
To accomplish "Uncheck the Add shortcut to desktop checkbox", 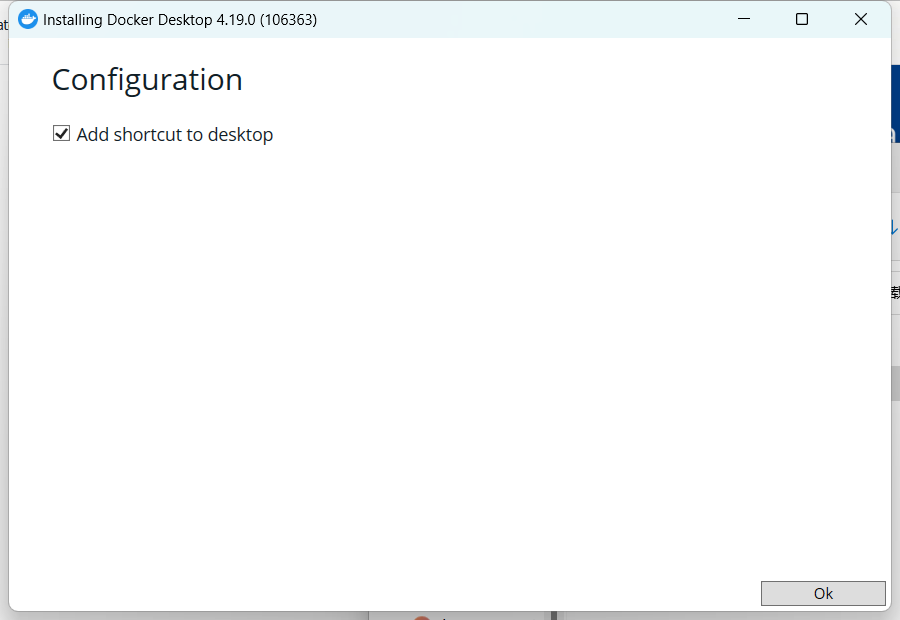I will [x=61, y=133].
